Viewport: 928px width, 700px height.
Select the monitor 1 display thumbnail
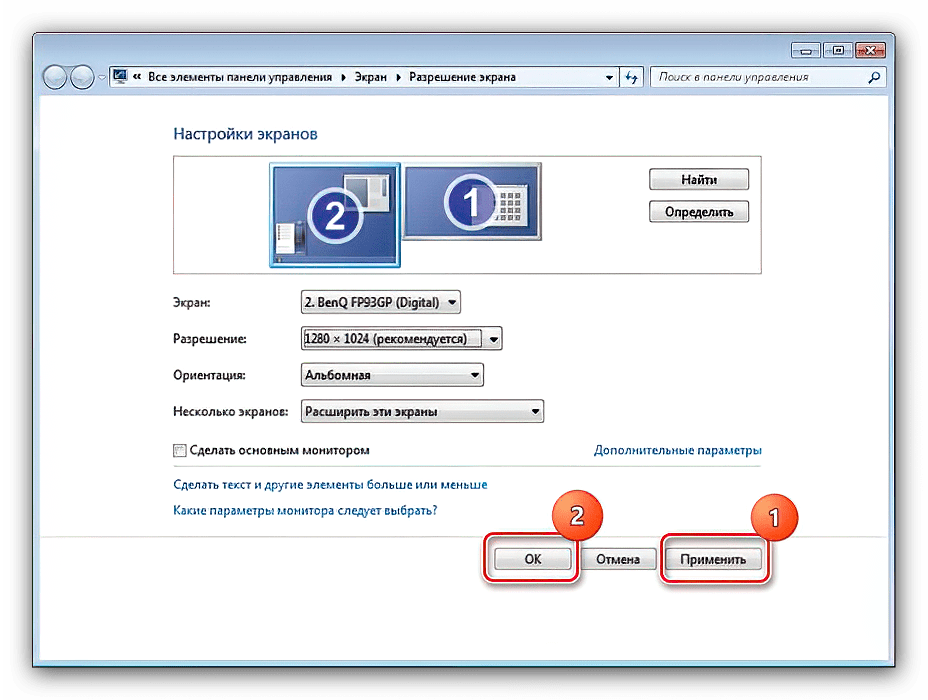click(x=472, y=203)
